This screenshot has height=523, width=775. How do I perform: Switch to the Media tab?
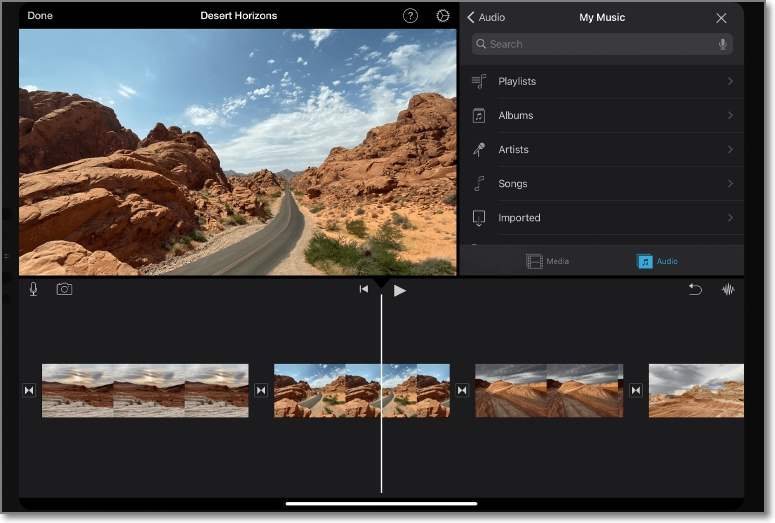tap(548, 261)
